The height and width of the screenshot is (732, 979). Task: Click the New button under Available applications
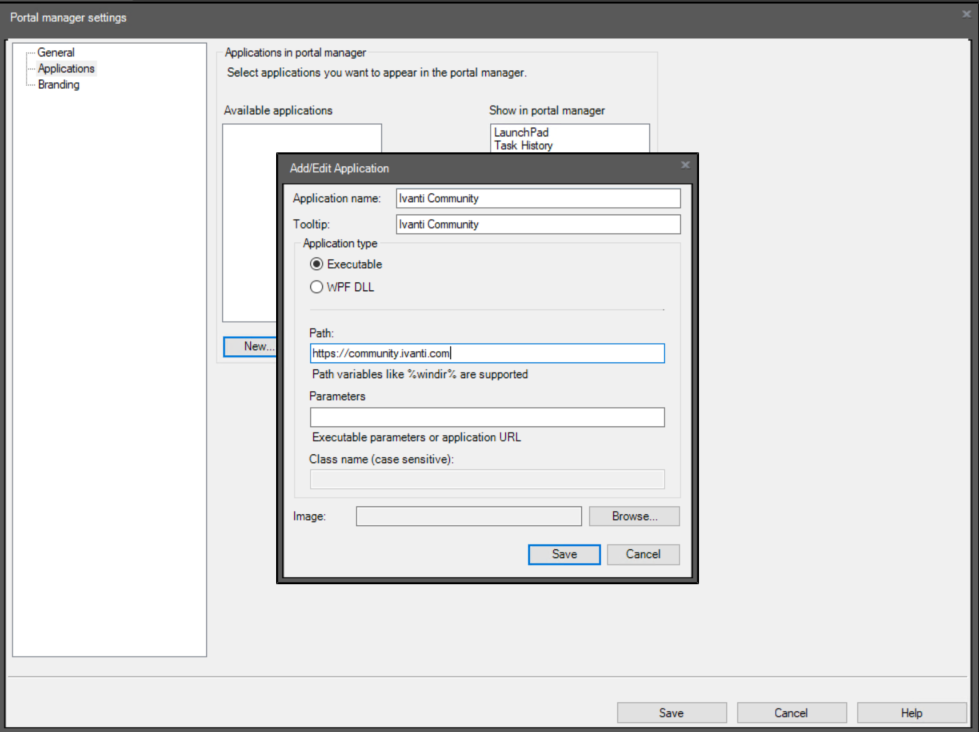[250, 346]
